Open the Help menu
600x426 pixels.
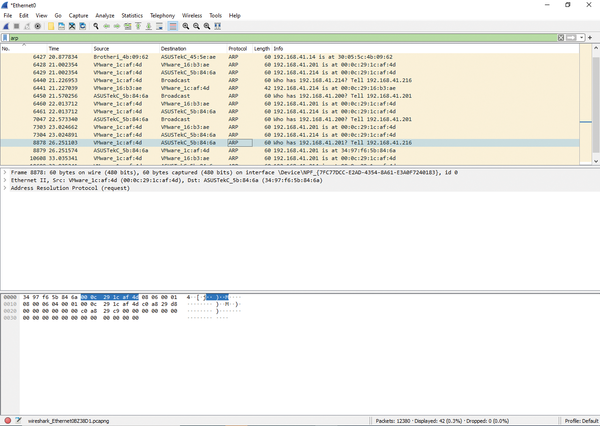235,16
